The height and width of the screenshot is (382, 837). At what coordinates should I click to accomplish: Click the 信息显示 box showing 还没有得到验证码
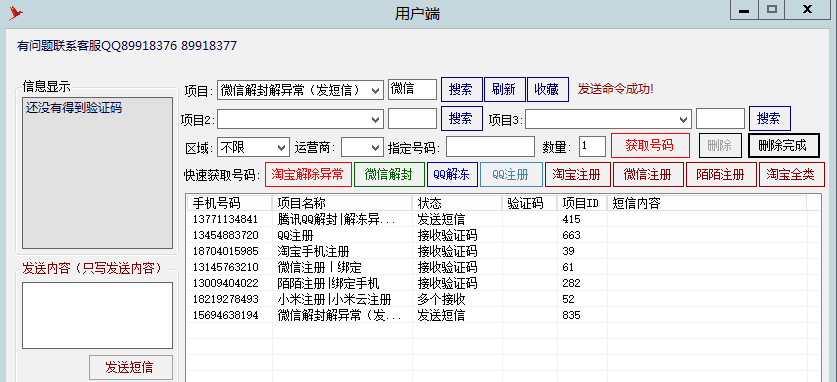97,173
